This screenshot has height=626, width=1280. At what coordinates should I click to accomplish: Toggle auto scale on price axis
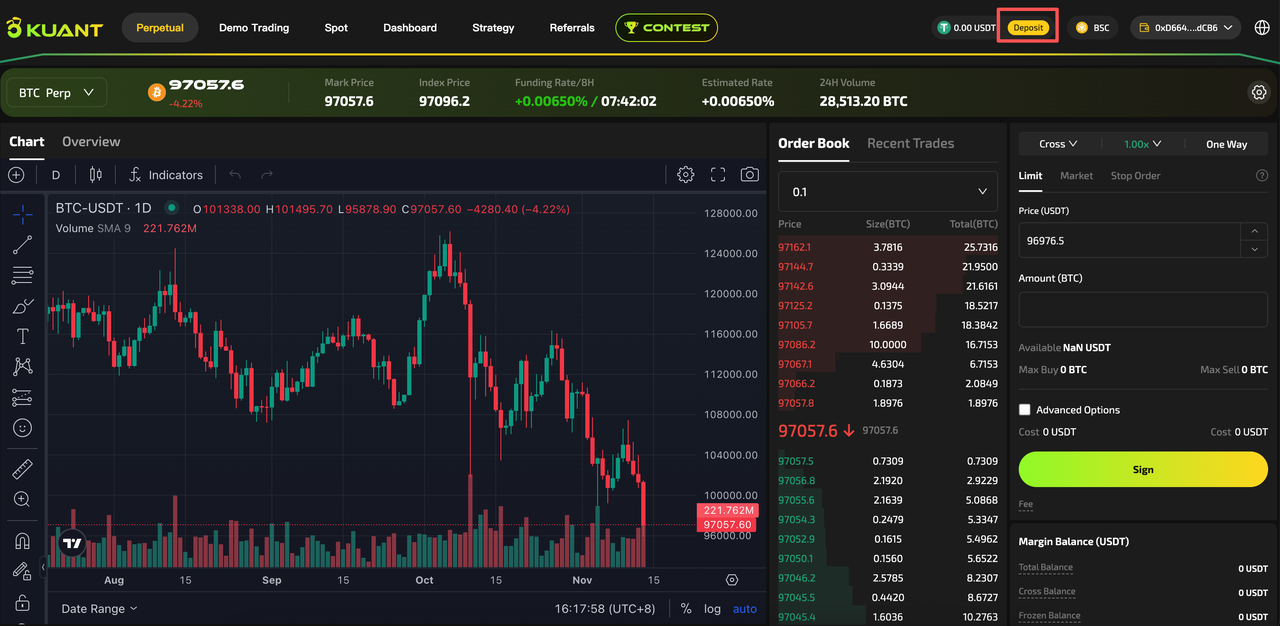point(745,608)
